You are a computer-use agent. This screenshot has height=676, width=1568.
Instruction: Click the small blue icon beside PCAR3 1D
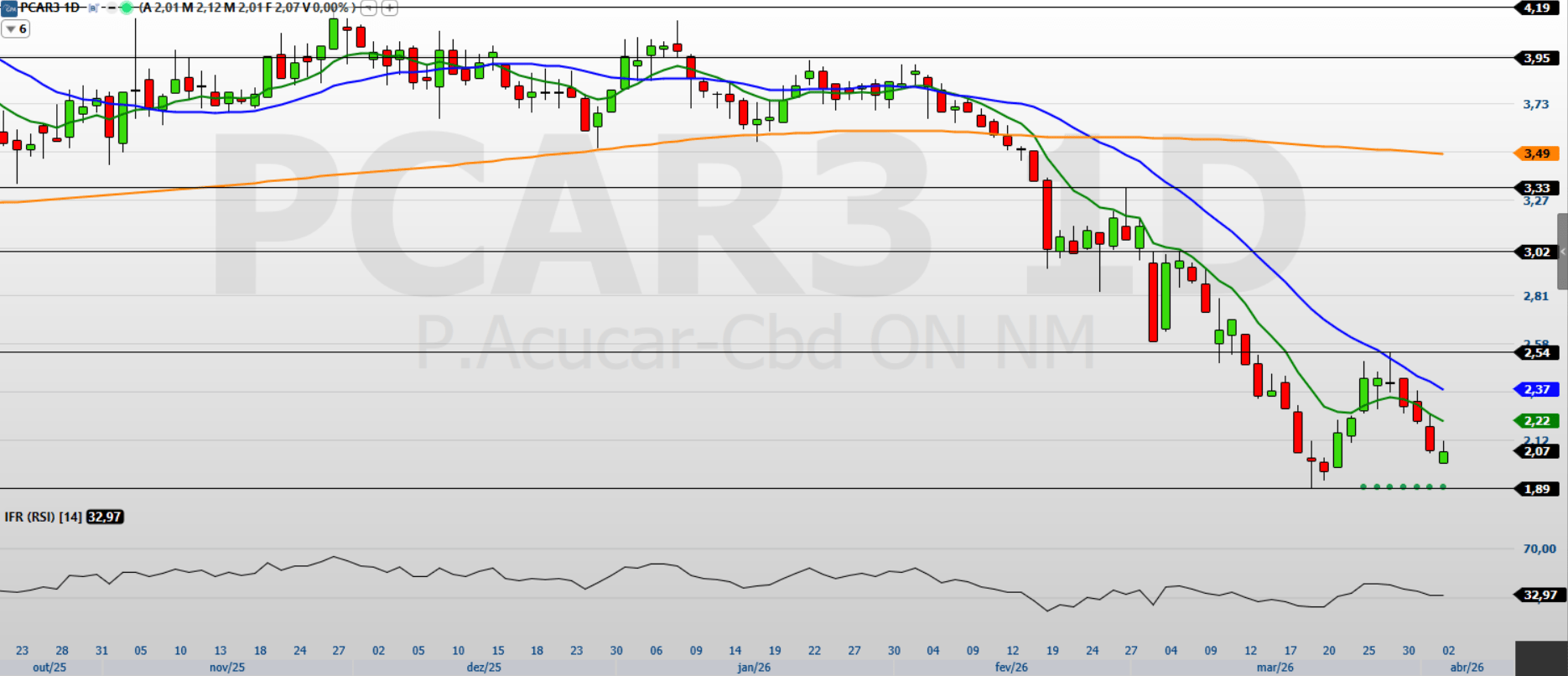tap(93, 8)
